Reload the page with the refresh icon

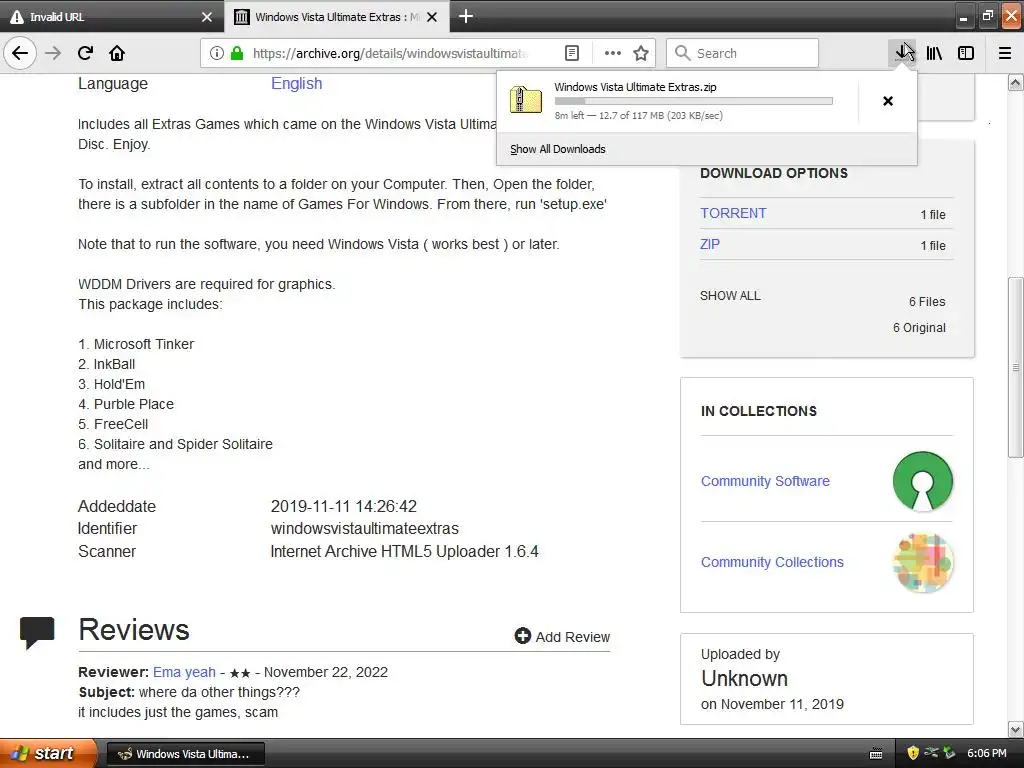point(85,53)
